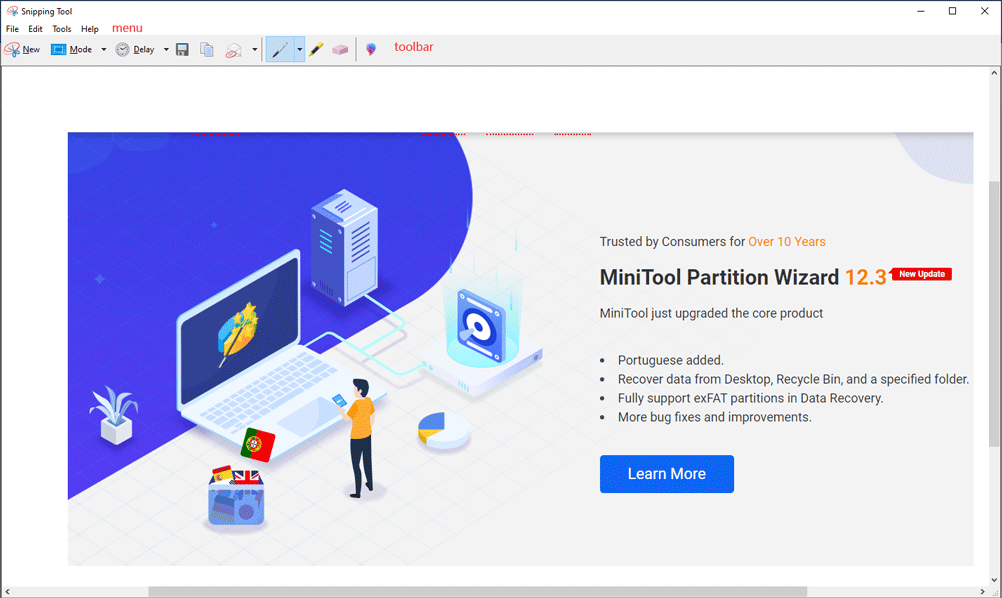Screen dimensions: 1002x598
Task: Click the "Fully support exFAT partitions" bullet
Action: (x=750, y=398)
